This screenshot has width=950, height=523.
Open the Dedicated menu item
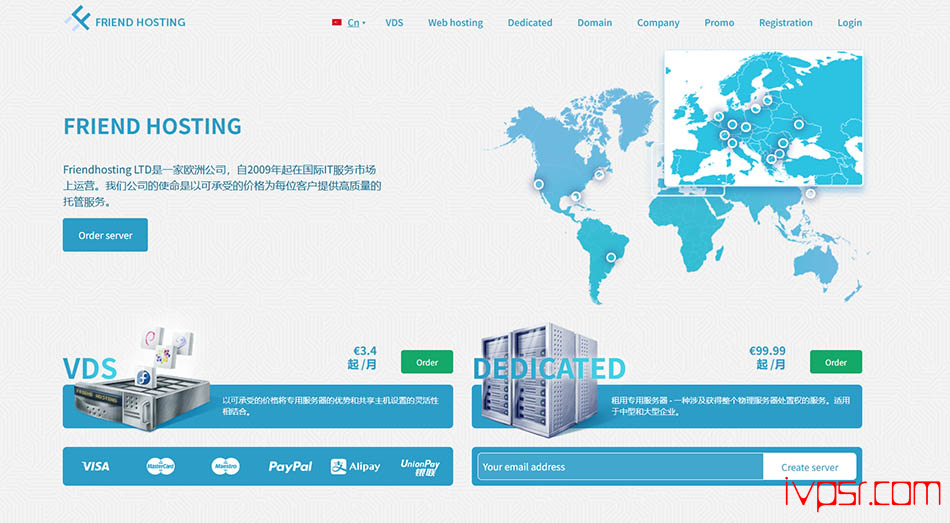click(x=530, y=23)
